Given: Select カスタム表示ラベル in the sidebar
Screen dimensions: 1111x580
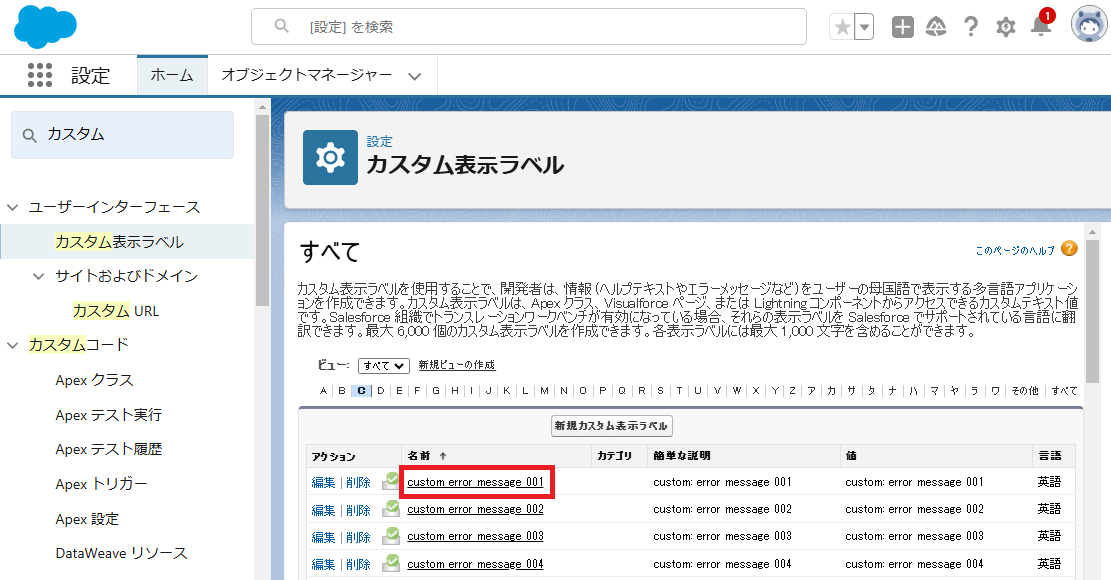Looking at the screenshot, I should click(119, 241).
